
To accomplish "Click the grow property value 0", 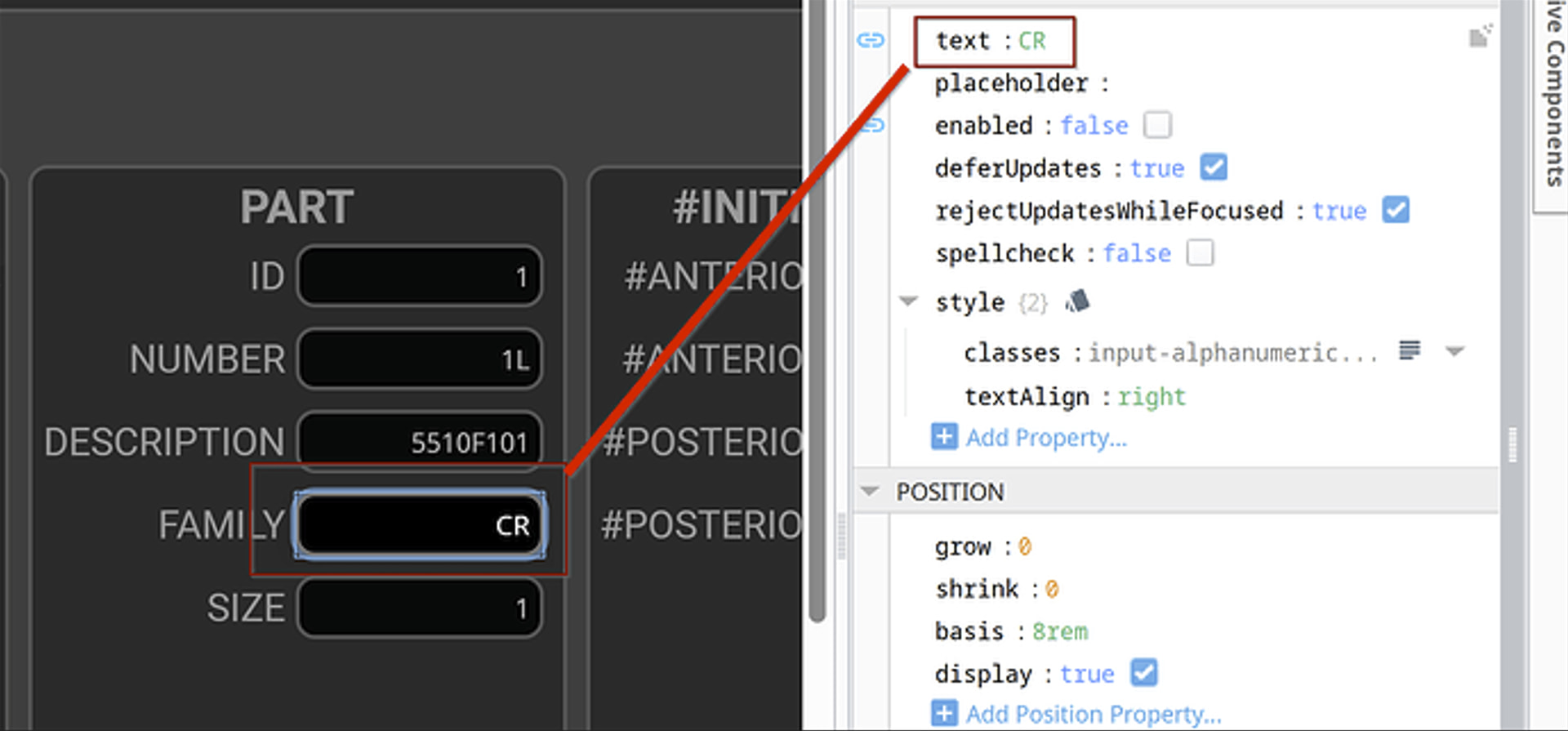I will [x=1025, y=546].
